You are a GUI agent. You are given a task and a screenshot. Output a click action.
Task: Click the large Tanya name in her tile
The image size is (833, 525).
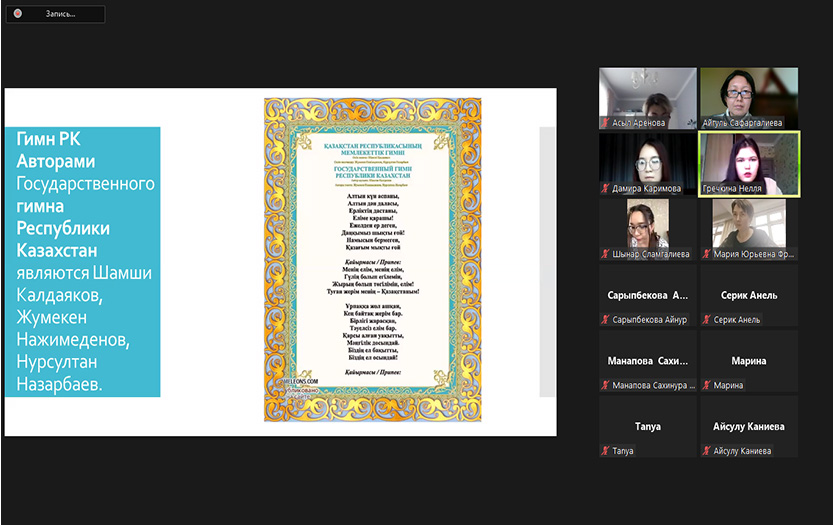click(647, 427)
